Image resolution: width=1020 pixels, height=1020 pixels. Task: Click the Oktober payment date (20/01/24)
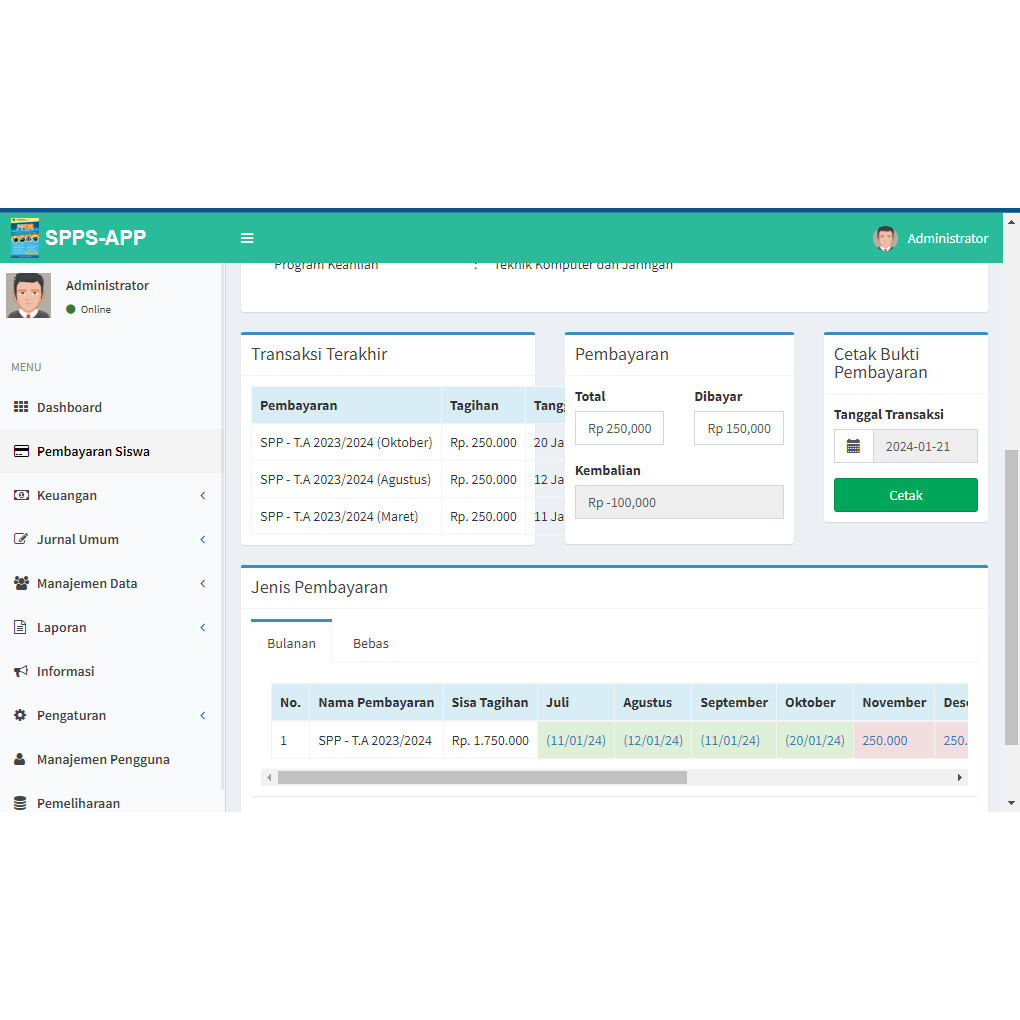[x=814, y=740]
